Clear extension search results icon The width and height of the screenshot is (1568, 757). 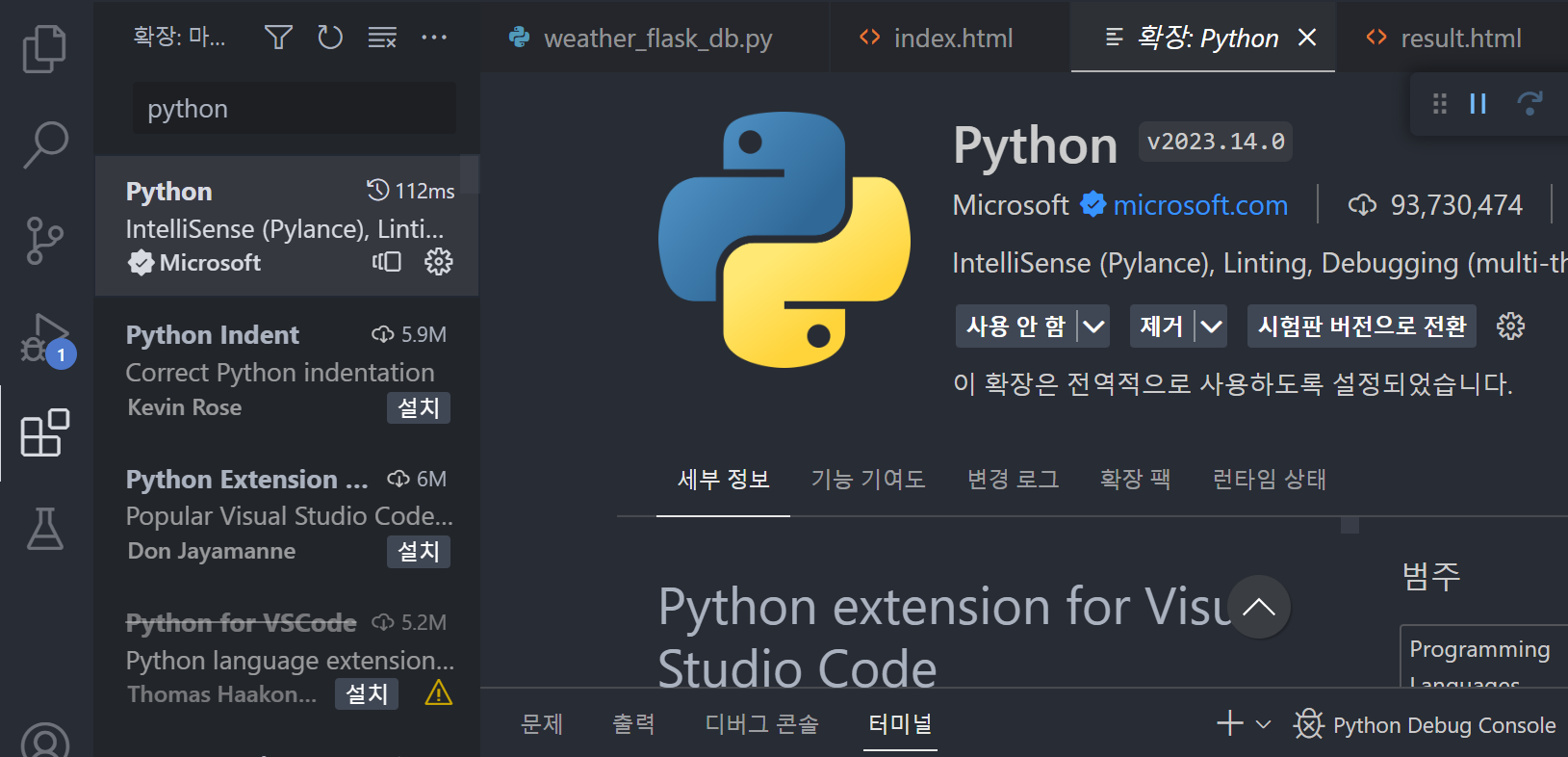382,38
